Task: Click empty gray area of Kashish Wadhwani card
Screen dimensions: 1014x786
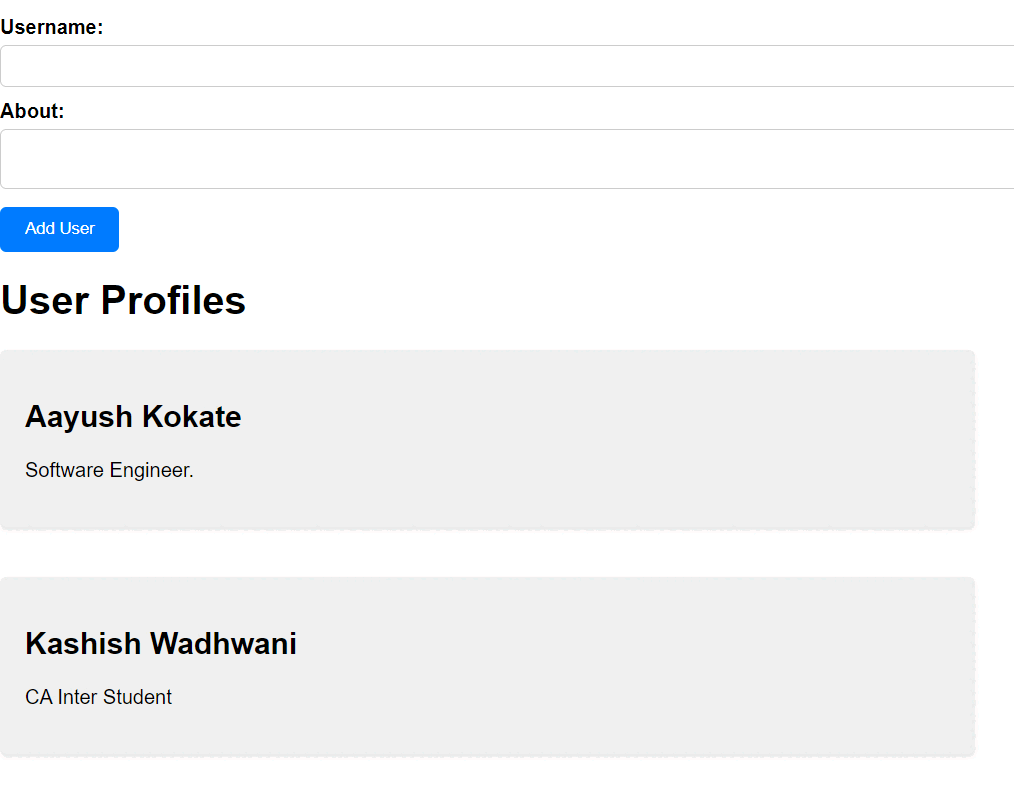Action: [x=650, y=667]
